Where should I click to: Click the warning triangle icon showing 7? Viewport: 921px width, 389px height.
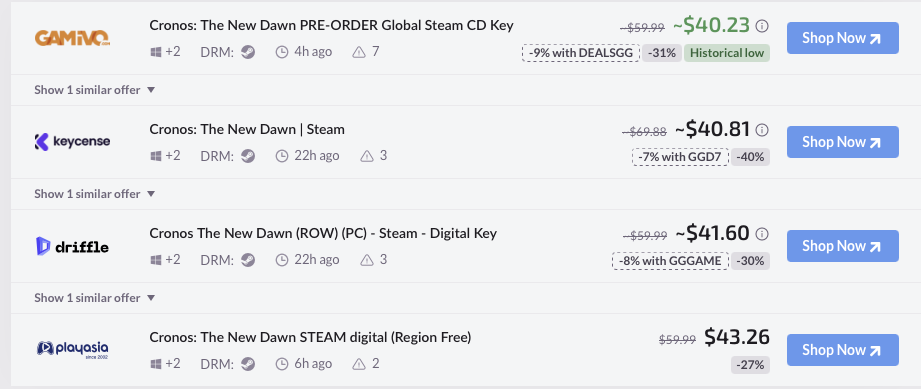[x=359, y=52]
